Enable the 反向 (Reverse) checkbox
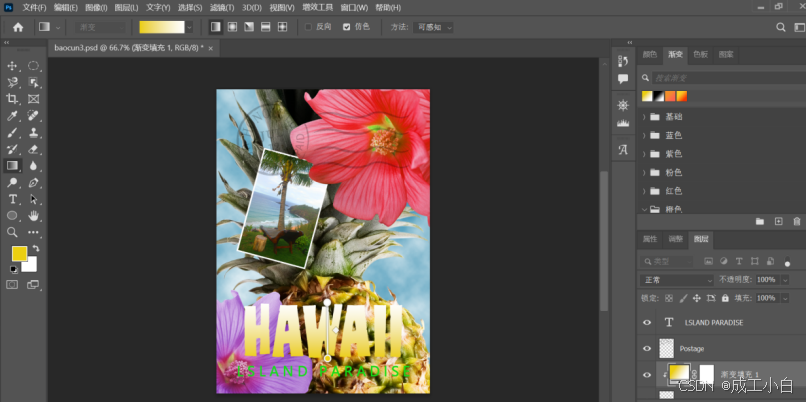Screen dimensions: 807x402 click(x=308, y=27)
